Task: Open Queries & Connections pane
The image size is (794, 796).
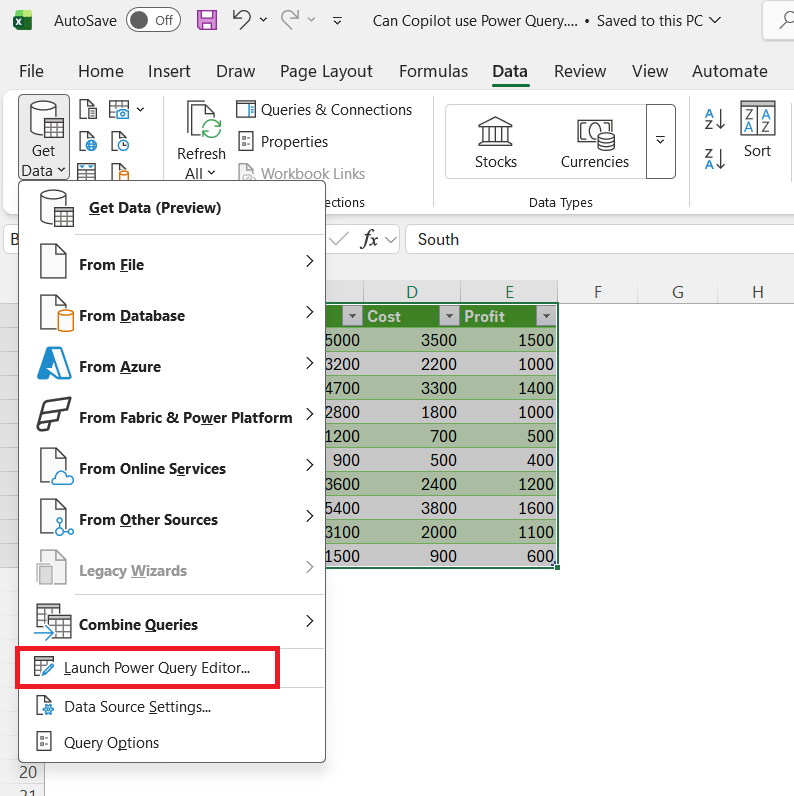Action: pyautogui.click(x=324, y=110)
